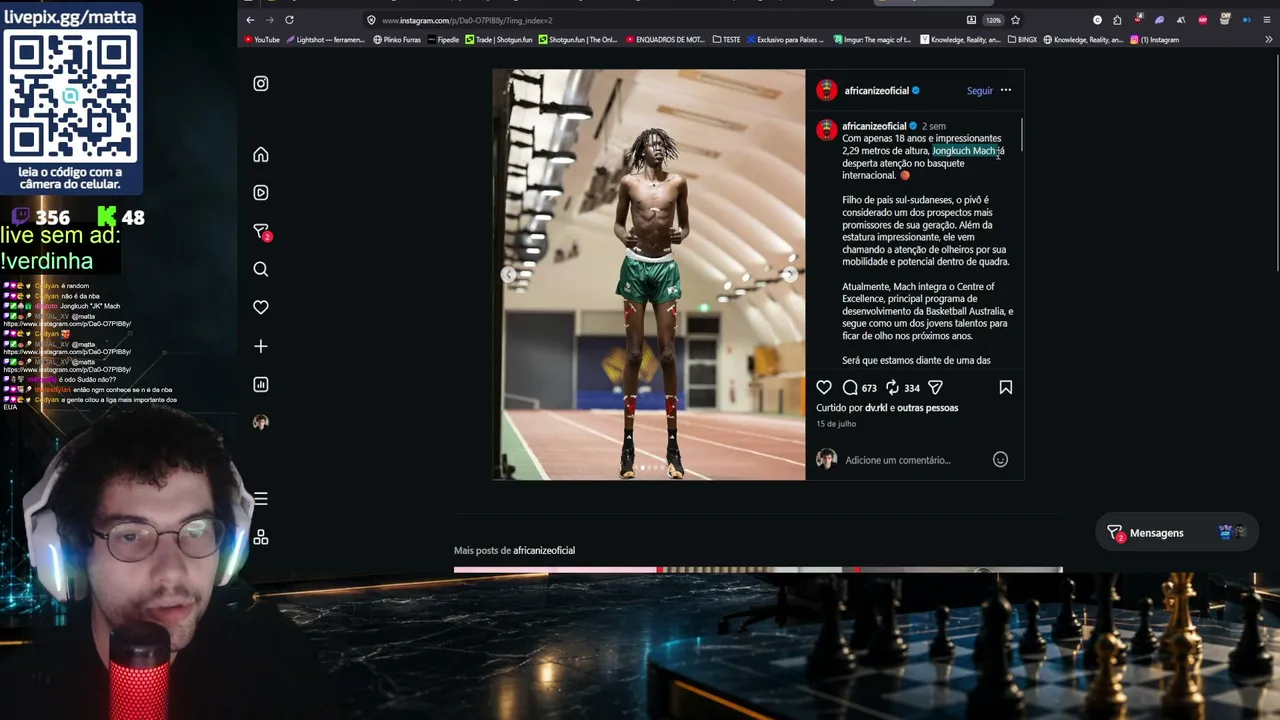1280x720 pixels.
Task: Show previous photo in carousel
Action: pyautogui.click(x=508, y=274)
